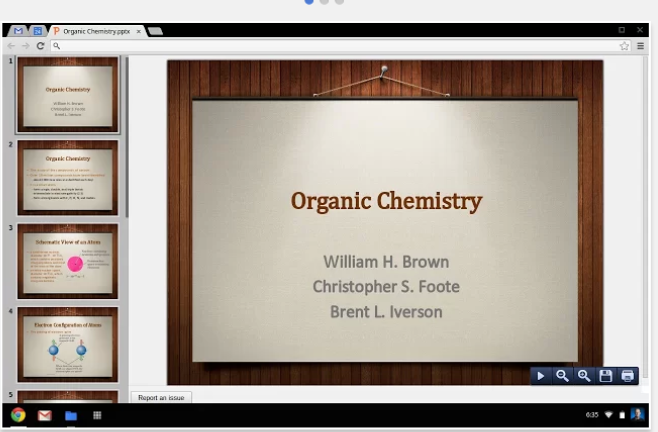This screenshot has height=432, width=658.
Task: Bookmark this page with the star icon
Action: pyautogui.click(x=624, y=46)
